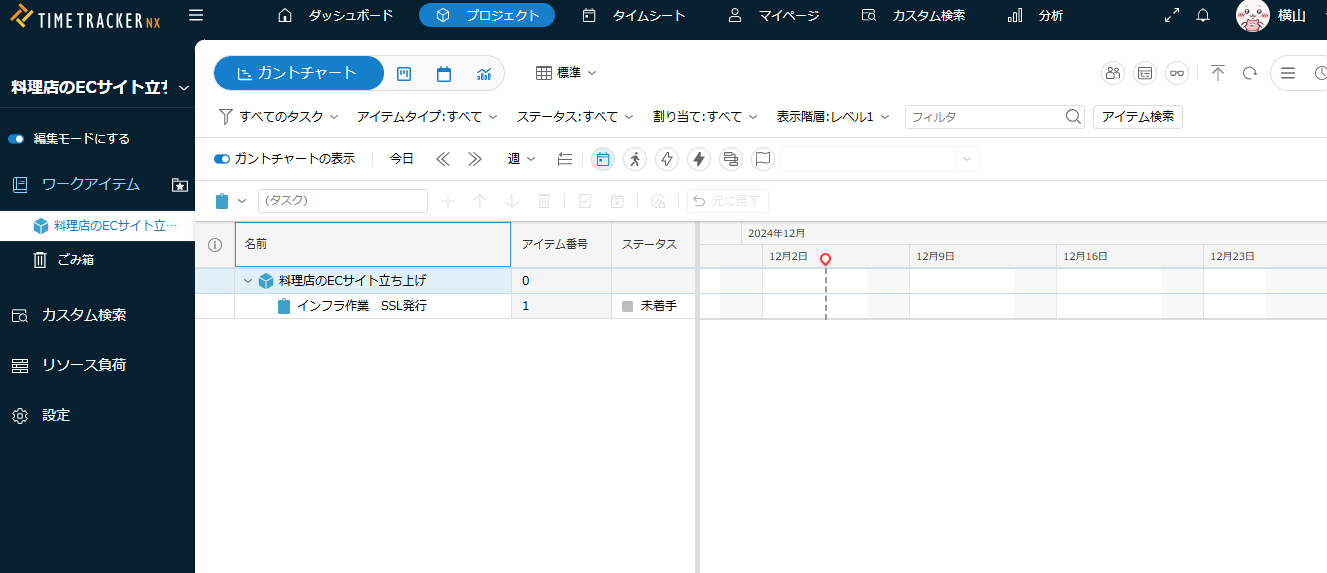1327x573 pixels.
Task: Select the インフラ作業 SSL発行 task row
Action: (x=445, y=306)
